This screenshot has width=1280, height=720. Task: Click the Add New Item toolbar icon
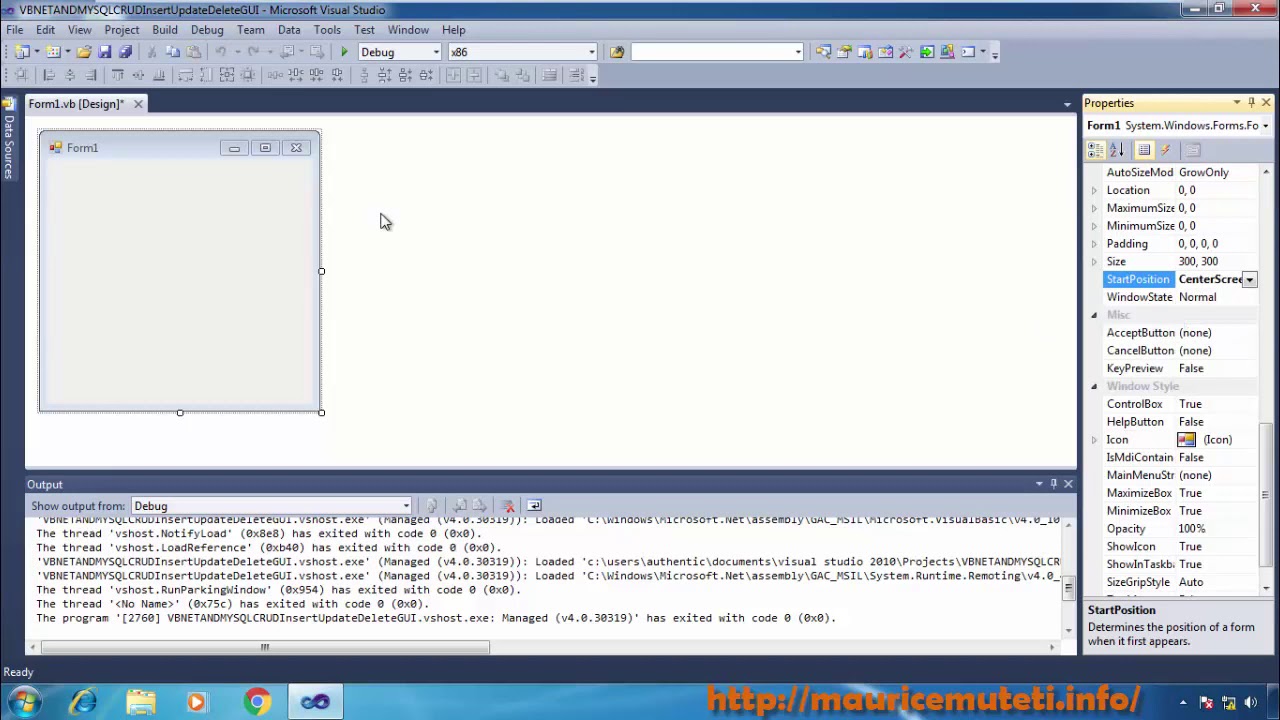coord(55,52)
